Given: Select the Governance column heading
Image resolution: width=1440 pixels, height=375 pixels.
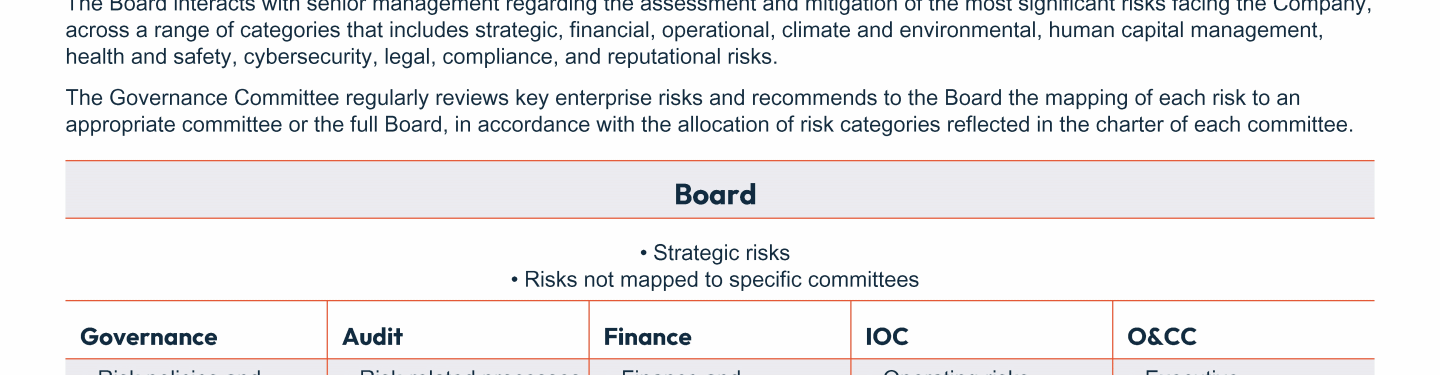Looking at the screenshot, I should 149,337.
